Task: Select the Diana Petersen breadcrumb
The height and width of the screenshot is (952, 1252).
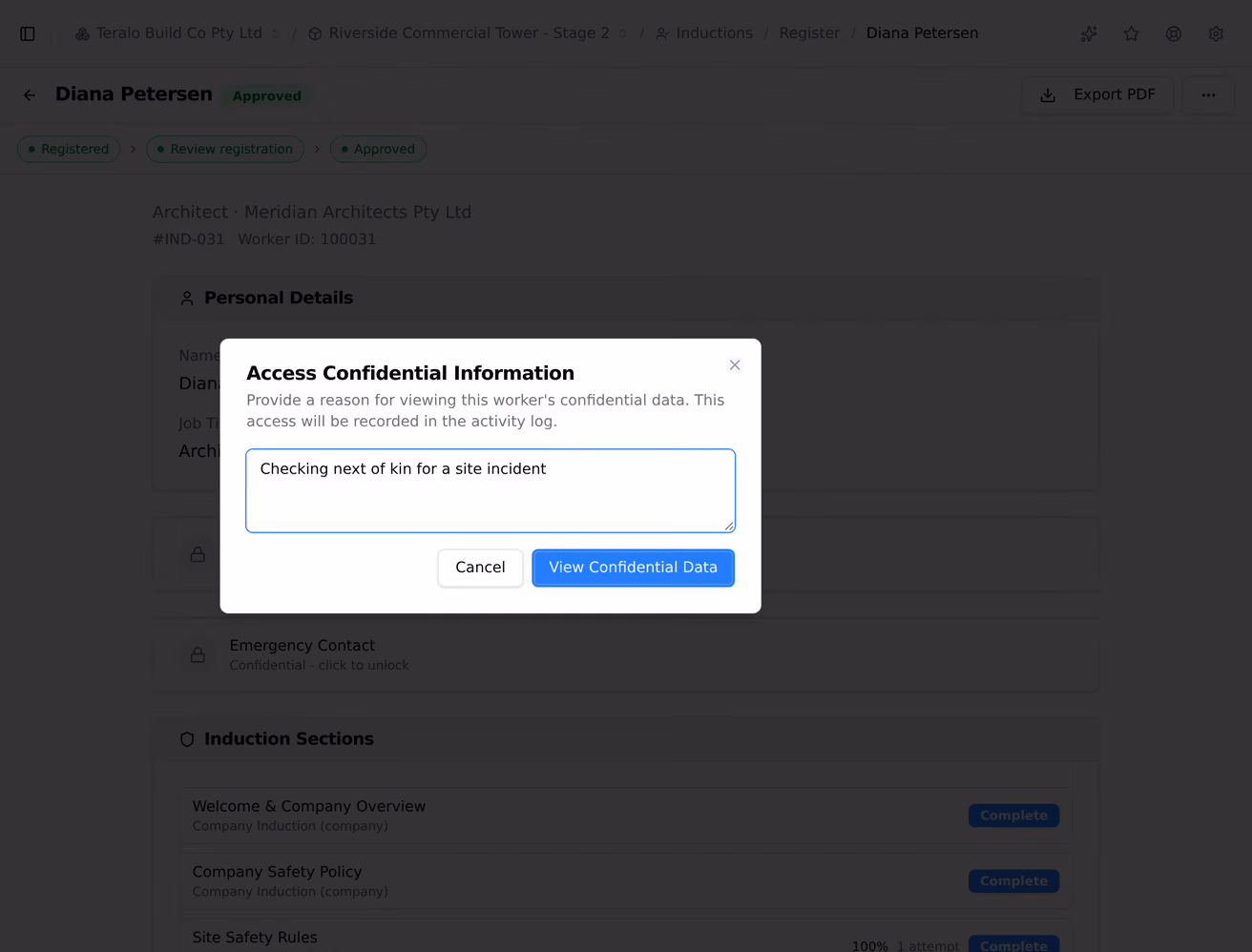Action: [x=922, y=33]
